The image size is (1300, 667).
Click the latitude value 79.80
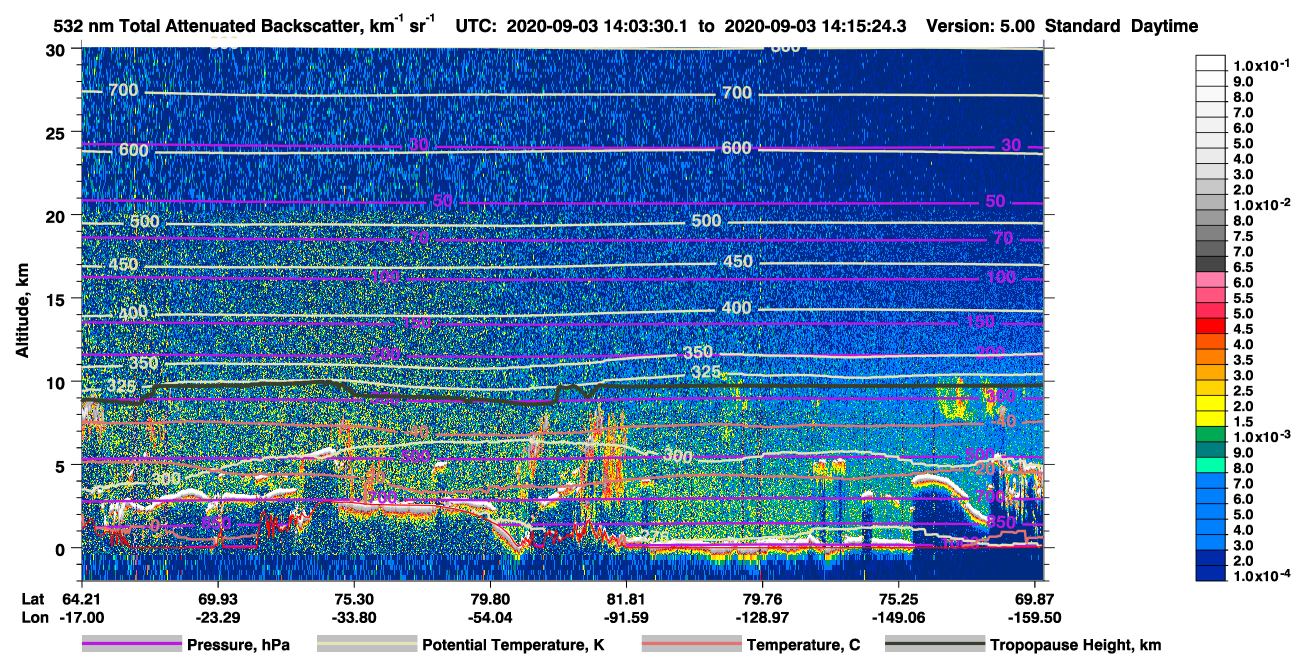point(489,598)
